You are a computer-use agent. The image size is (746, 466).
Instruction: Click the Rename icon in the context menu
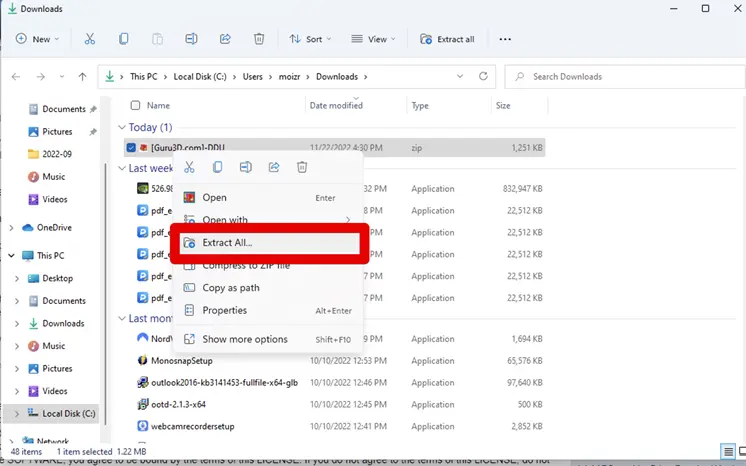click(245, 168)
